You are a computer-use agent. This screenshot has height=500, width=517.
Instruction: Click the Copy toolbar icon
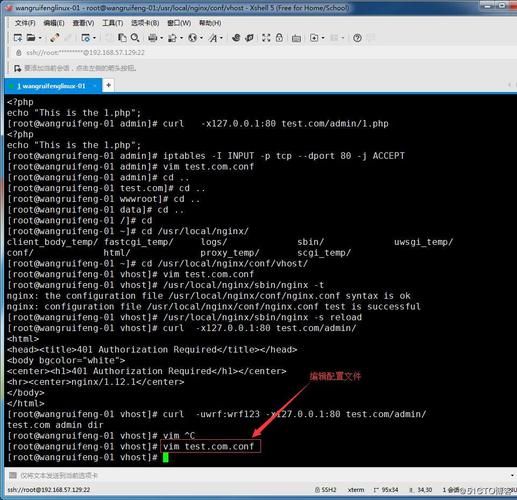[x=122, y=38]
